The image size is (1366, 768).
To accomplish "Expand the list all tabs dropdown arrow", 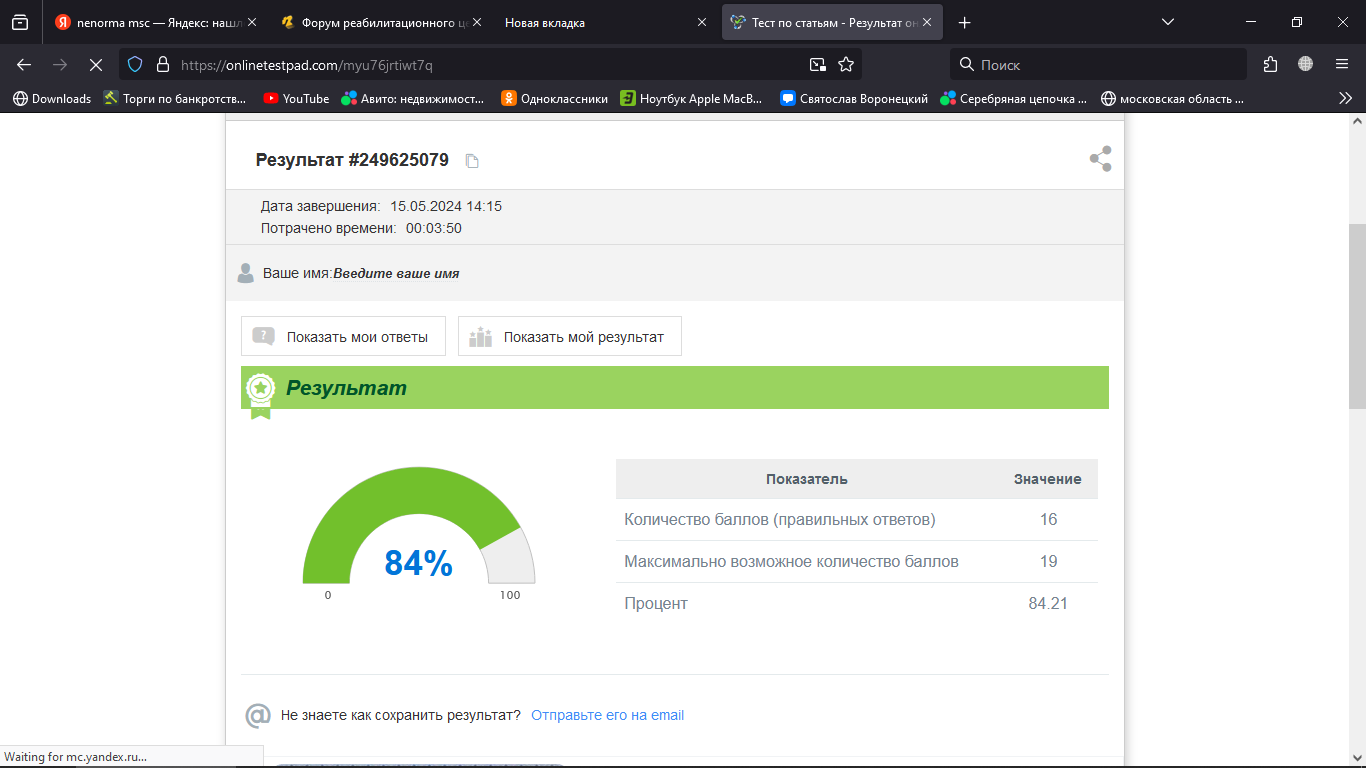I will pos(1167,22).
